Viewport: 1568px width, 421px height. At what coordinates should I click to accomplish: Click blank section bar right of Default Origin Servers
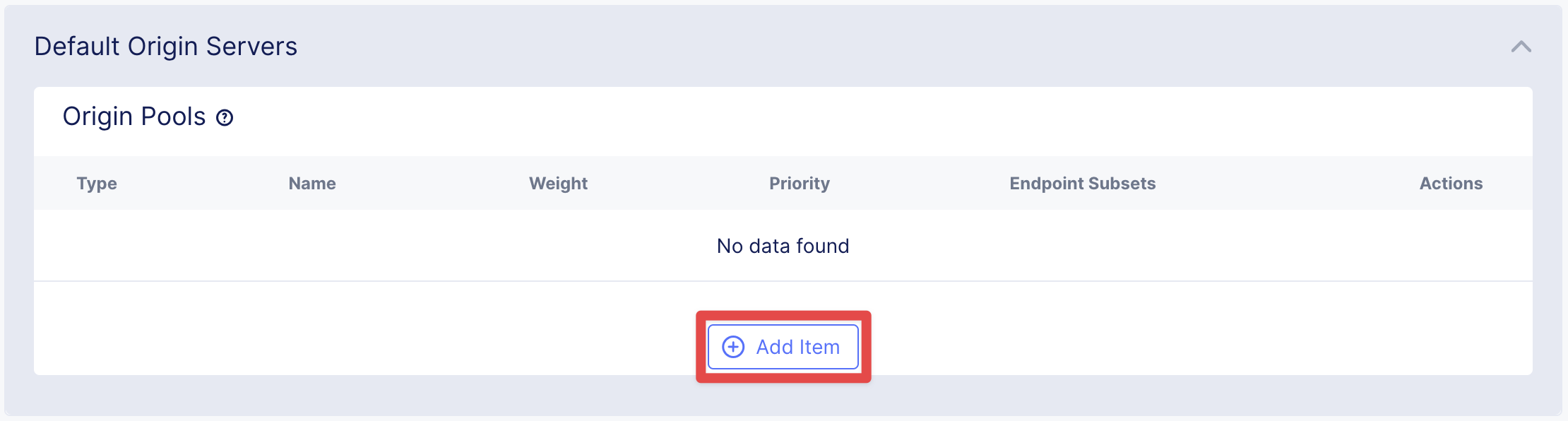point(848,47)
